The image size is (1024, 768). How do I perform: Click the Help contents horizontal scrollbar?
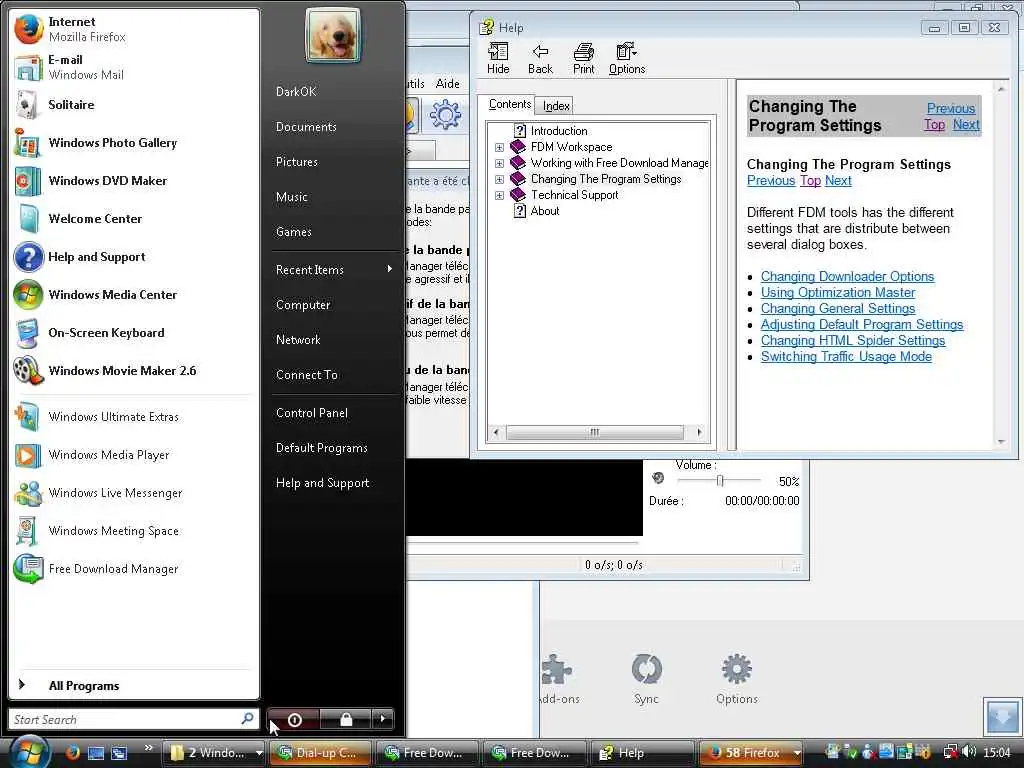[x=597, y=432]
